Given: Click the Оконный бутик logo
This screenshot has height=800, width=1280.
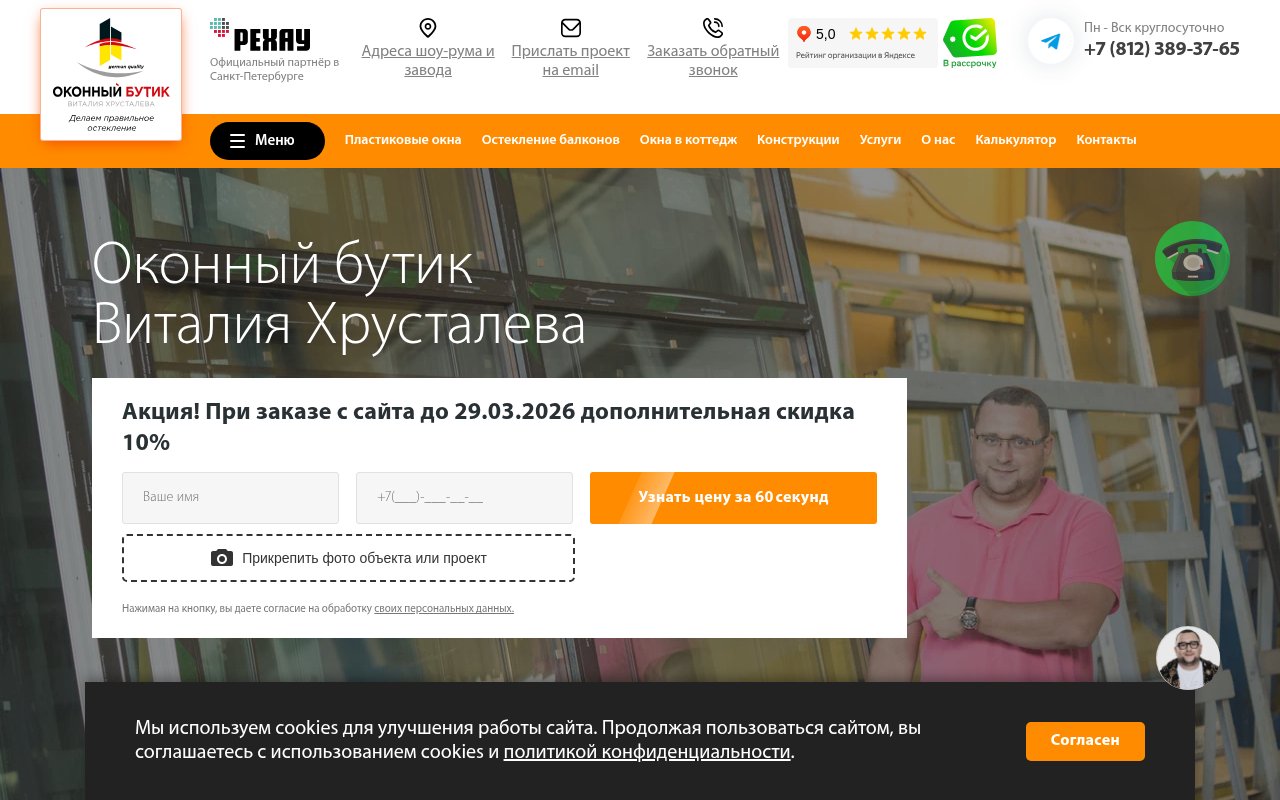Looking at the screenshot, I should pyautogui.click(x=111, y=75).
